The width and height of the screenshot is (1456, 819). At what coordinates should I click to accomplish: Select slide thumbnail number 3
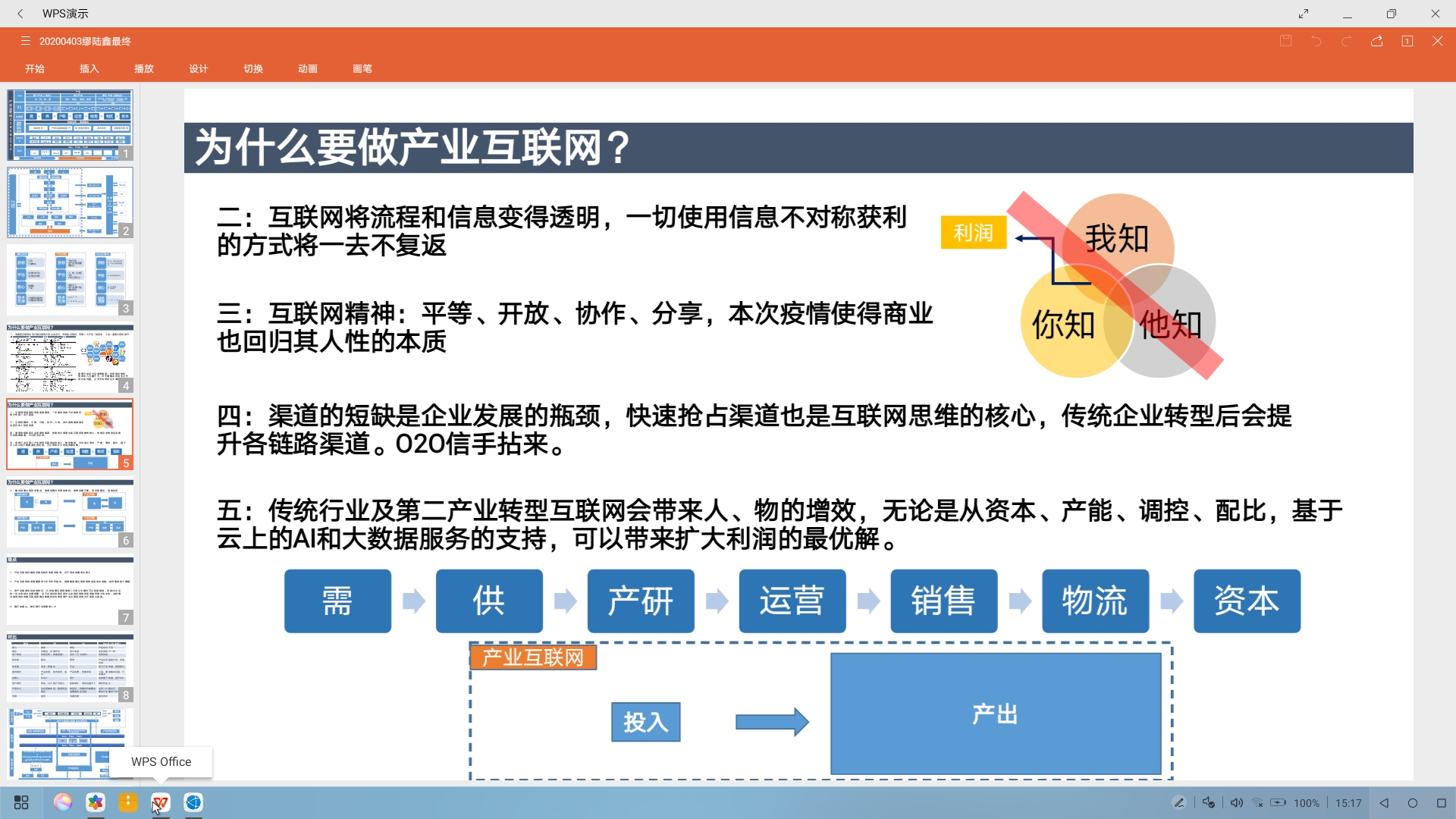point(70,279)
